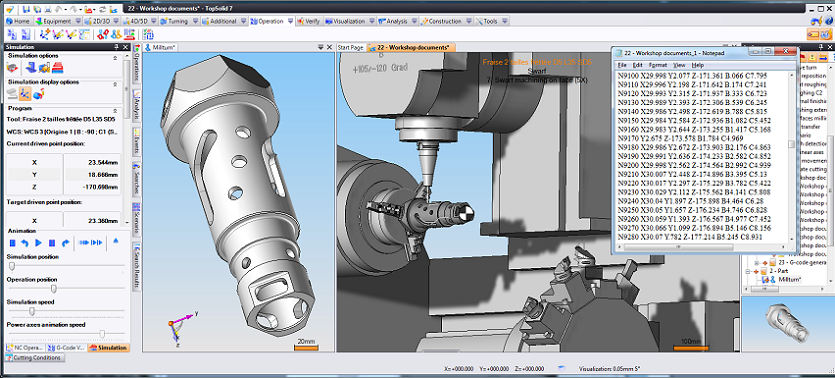Open the 2D/3D tab dropdown arrow
The width and height of the screenshot is (835, 378).
tap(115, 21)
